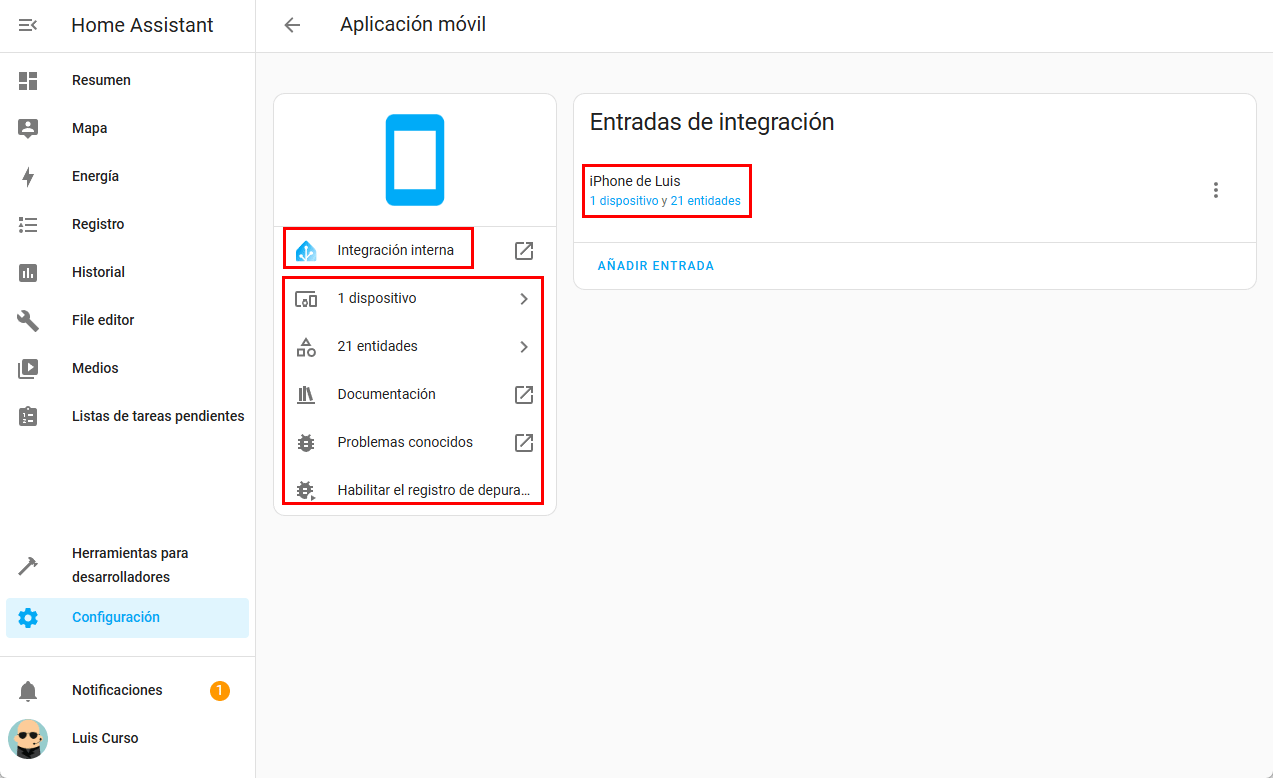Click the Registro list icon
This screenshot has width=1273, height=778.
28,225
